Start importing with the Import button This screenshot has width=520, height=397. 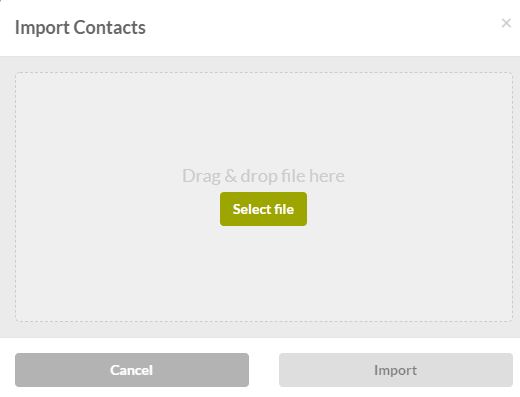click(x=396, y=370)
